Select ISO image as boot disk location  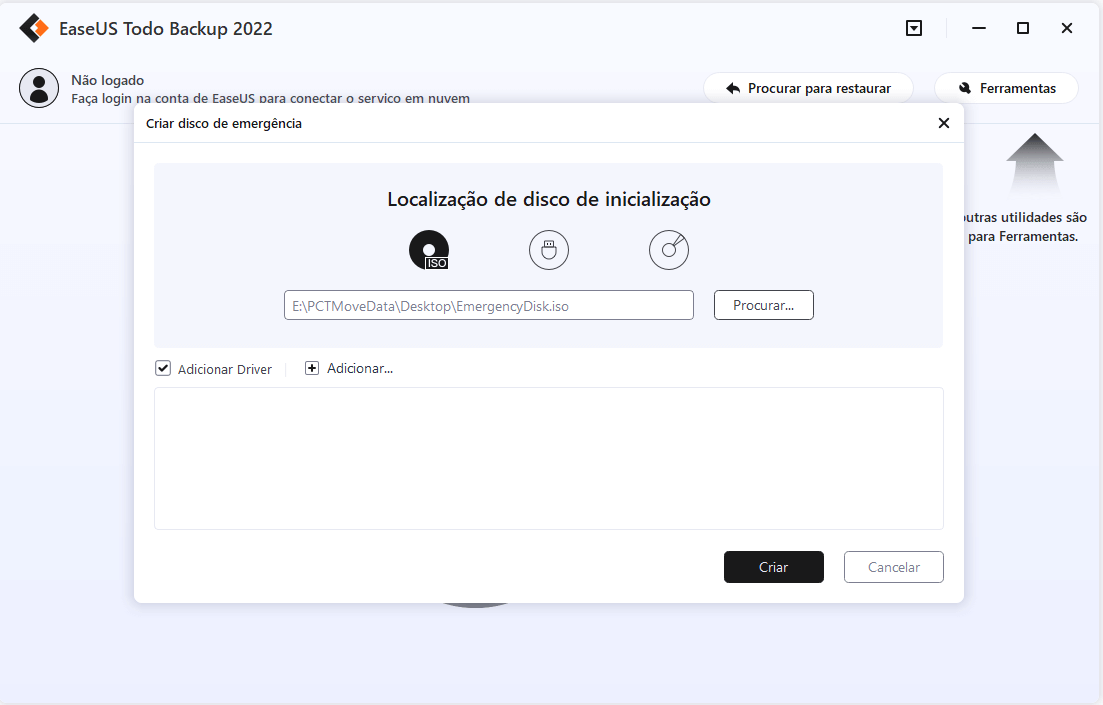tap(429, 250)
